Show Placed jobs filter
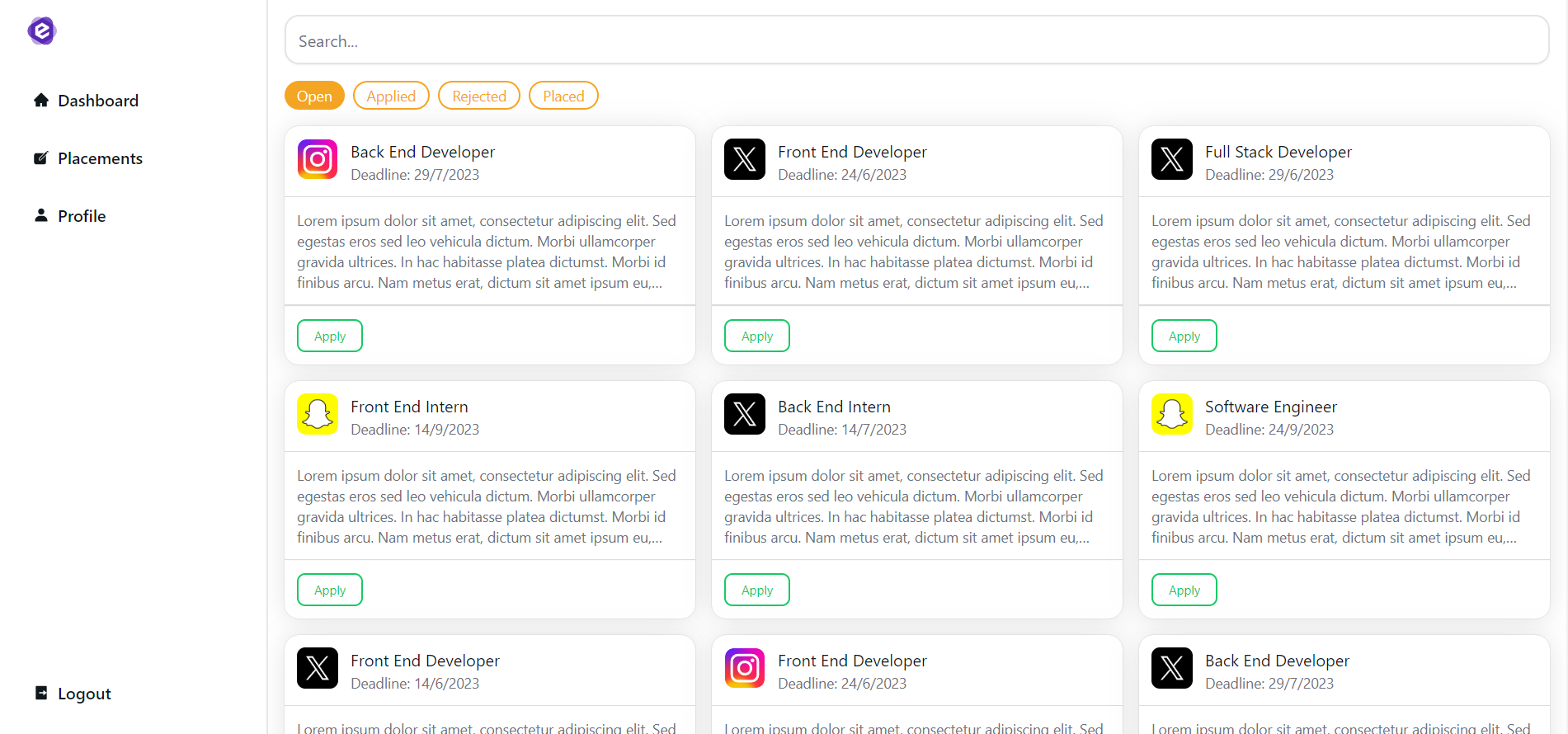1568x734 pixels. point(563,96)
